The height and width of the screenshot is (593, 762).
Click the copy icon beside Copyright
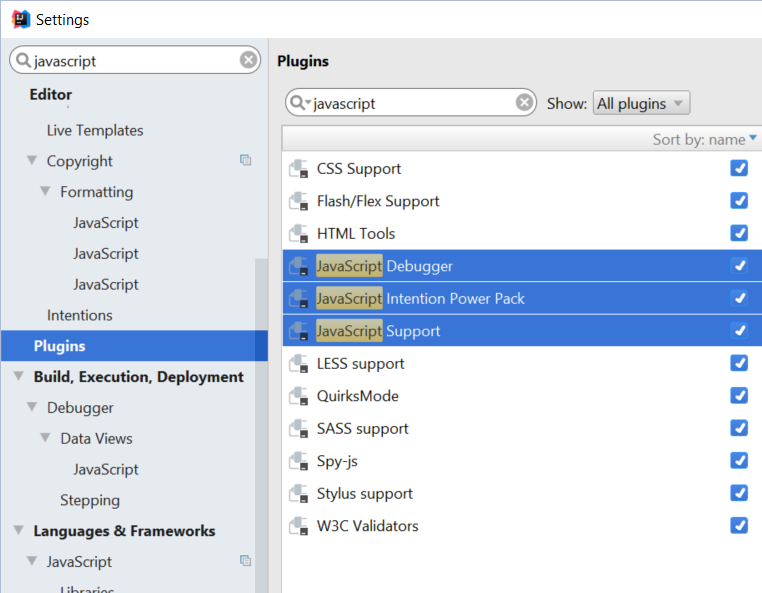click(x=245, y=161)
